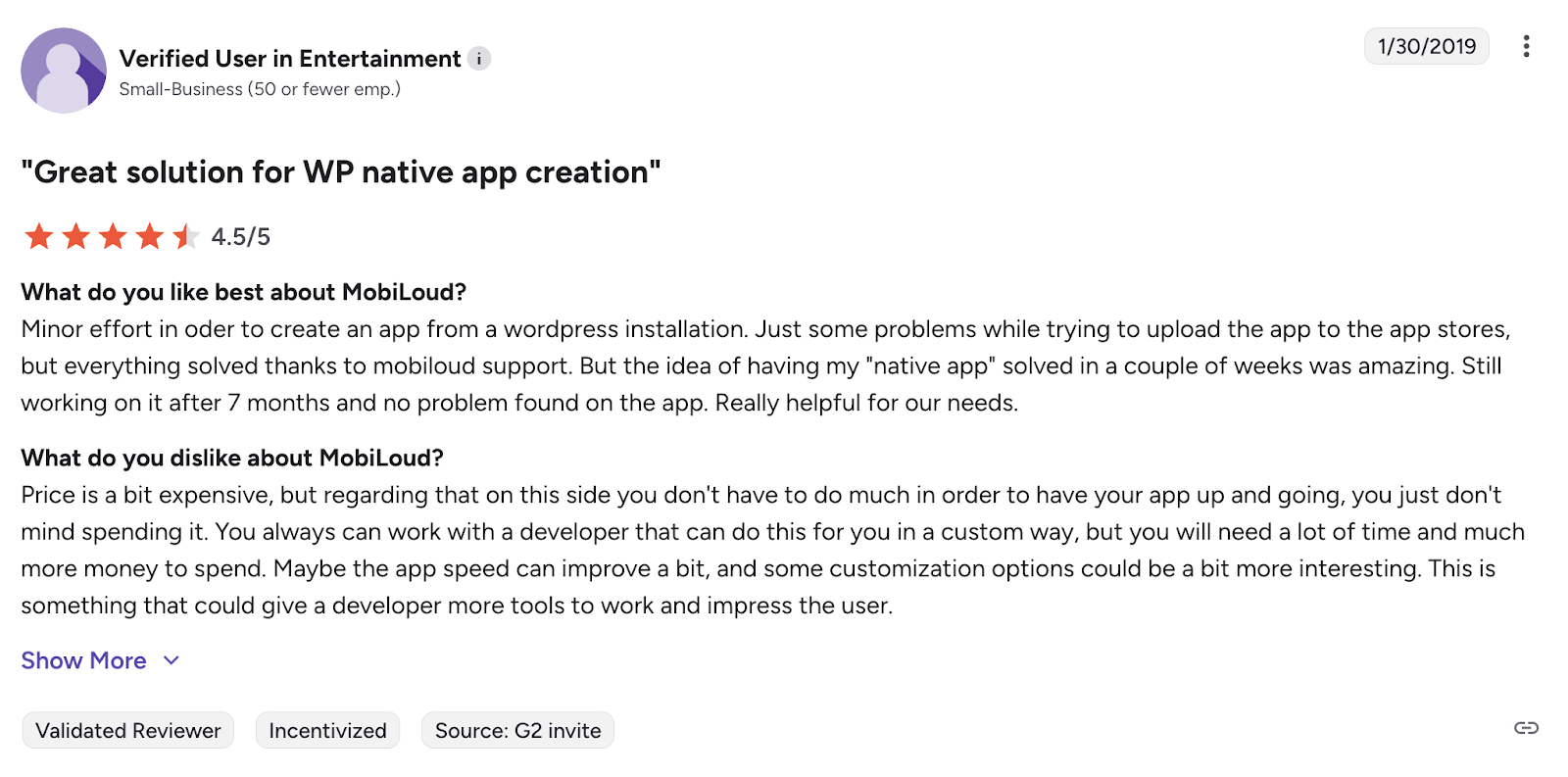The width and height of the screenshot is (1568, 777).
Task: Click the Incentivized badge
Action: pos(327,730)
